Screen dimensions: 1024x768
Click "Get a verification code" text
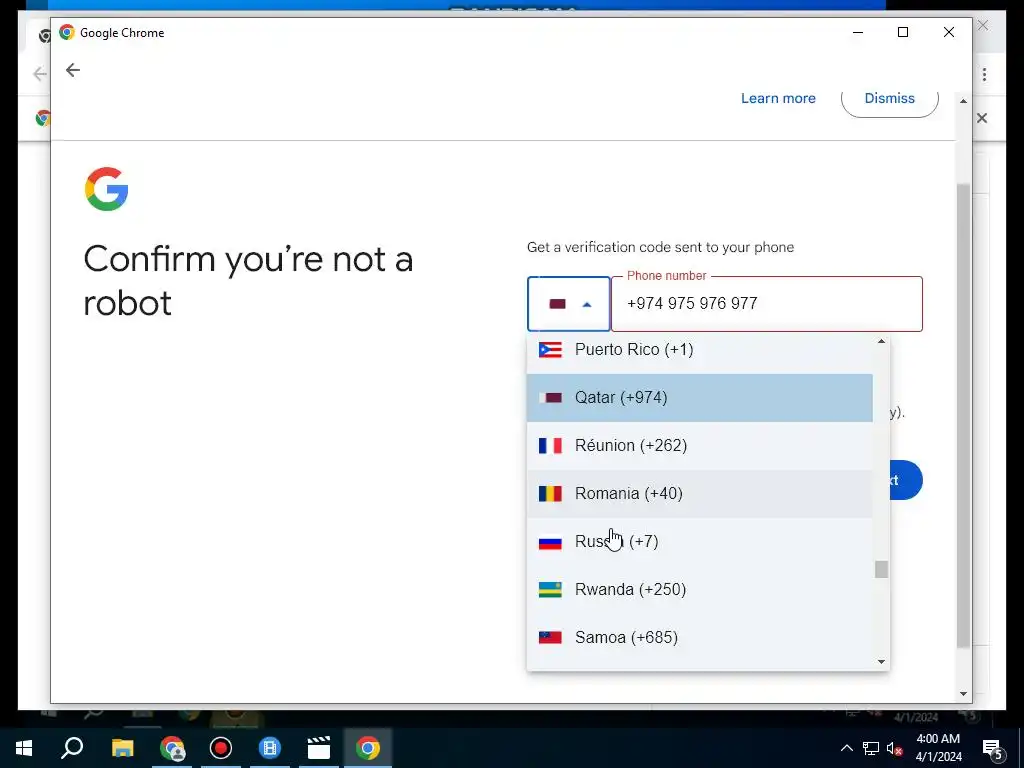660,248
